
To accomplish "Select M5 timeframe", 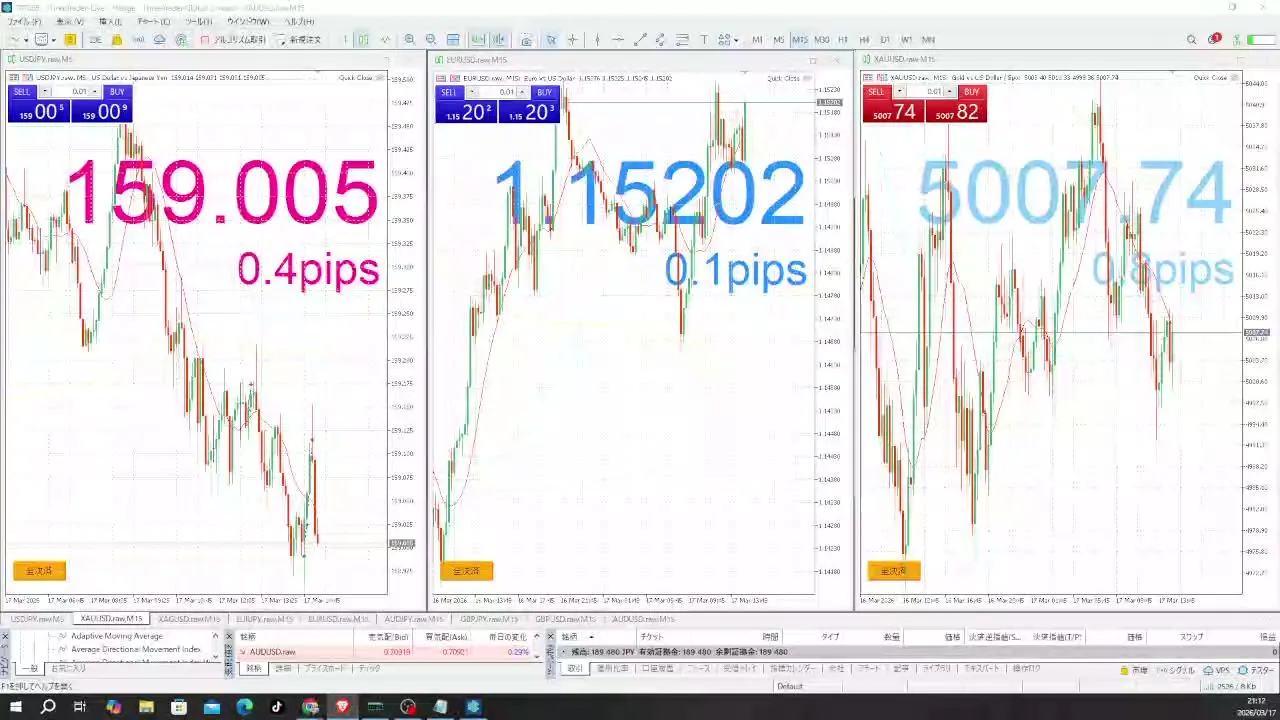I will pos(778,40).
